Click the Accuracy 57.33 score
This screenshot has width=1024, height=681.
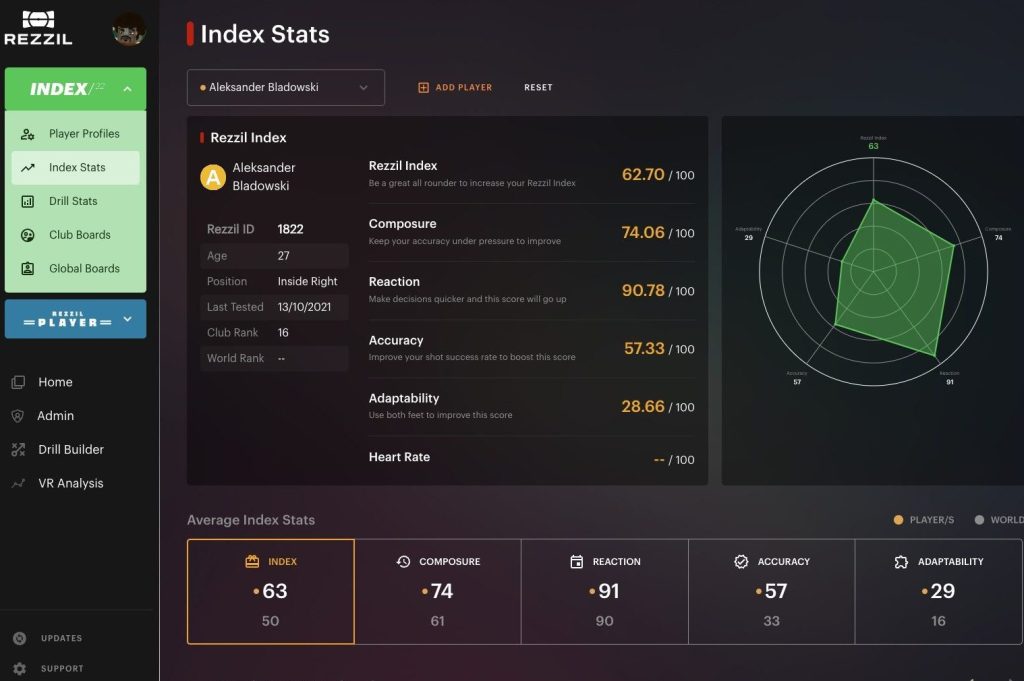coord(644,349)
